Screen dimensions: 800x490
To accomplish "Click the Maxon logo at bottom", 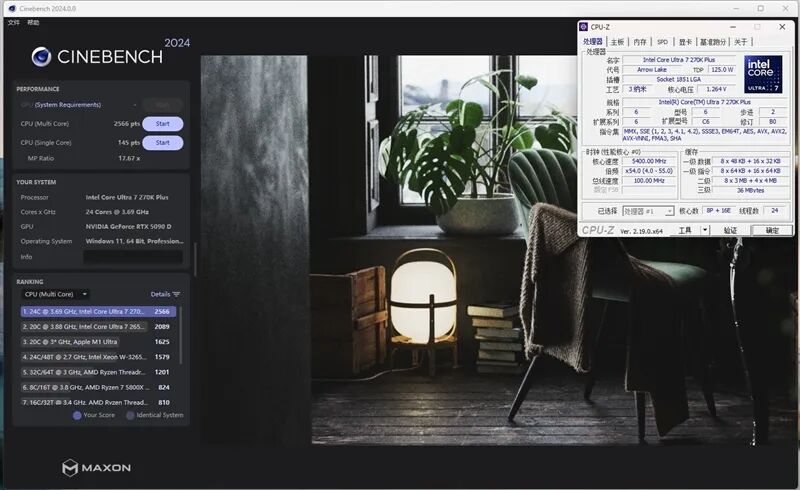I will click(x=96, y=467).
